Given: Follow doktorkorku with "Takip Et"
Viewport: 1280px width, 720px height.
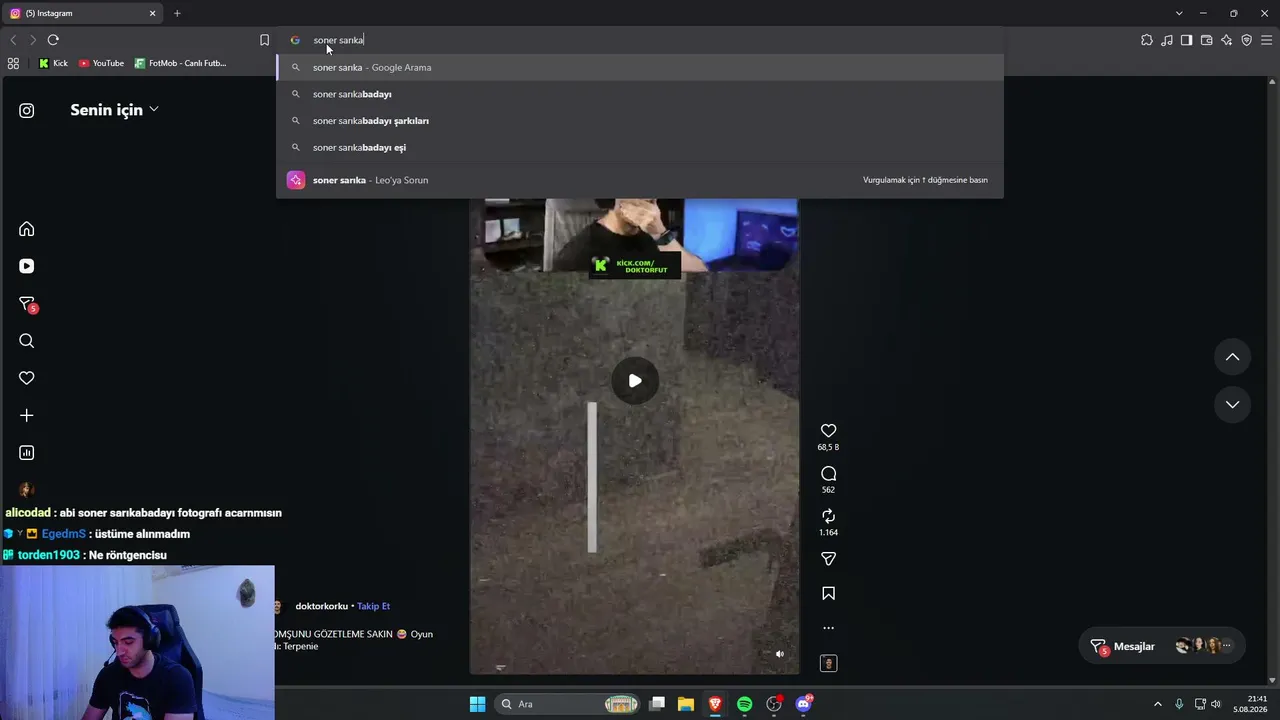Looking at the screenshot, I should [373, 606].
